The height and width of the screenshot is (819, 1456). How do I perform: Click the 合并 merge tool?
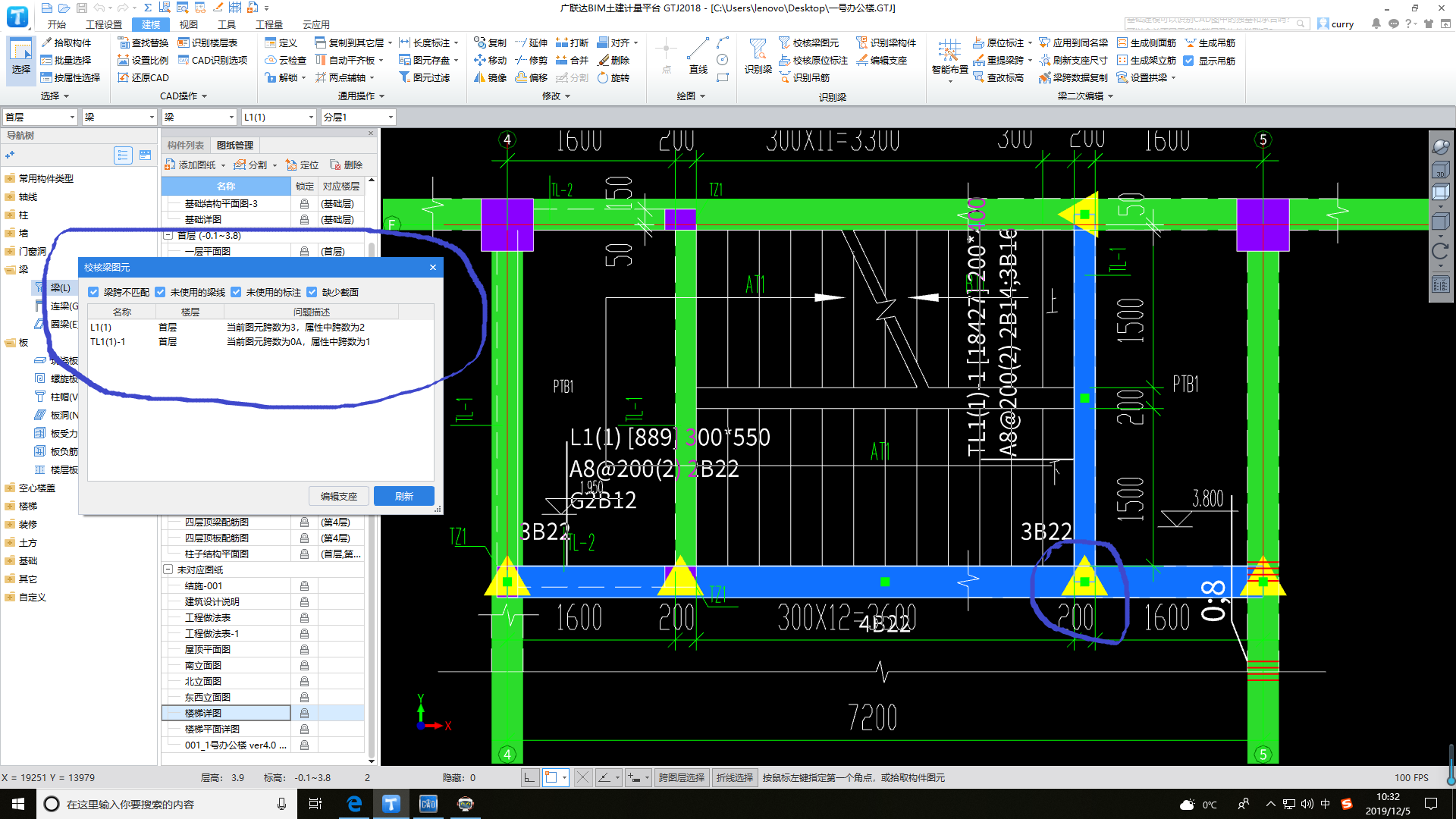[572, 60]
